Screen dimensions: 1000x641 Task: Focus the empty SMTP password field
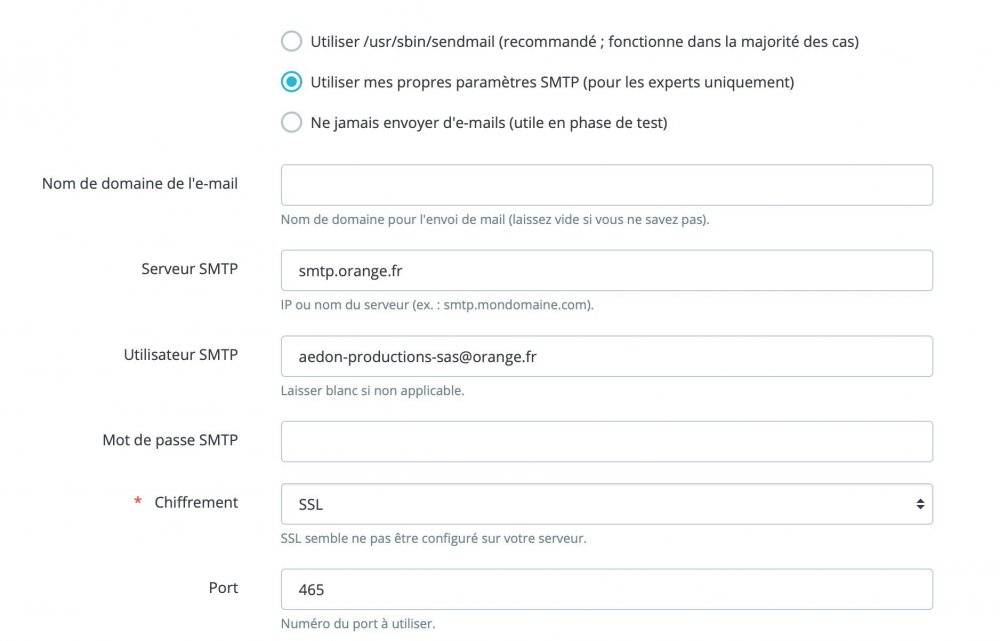click(x=606, y=441)
